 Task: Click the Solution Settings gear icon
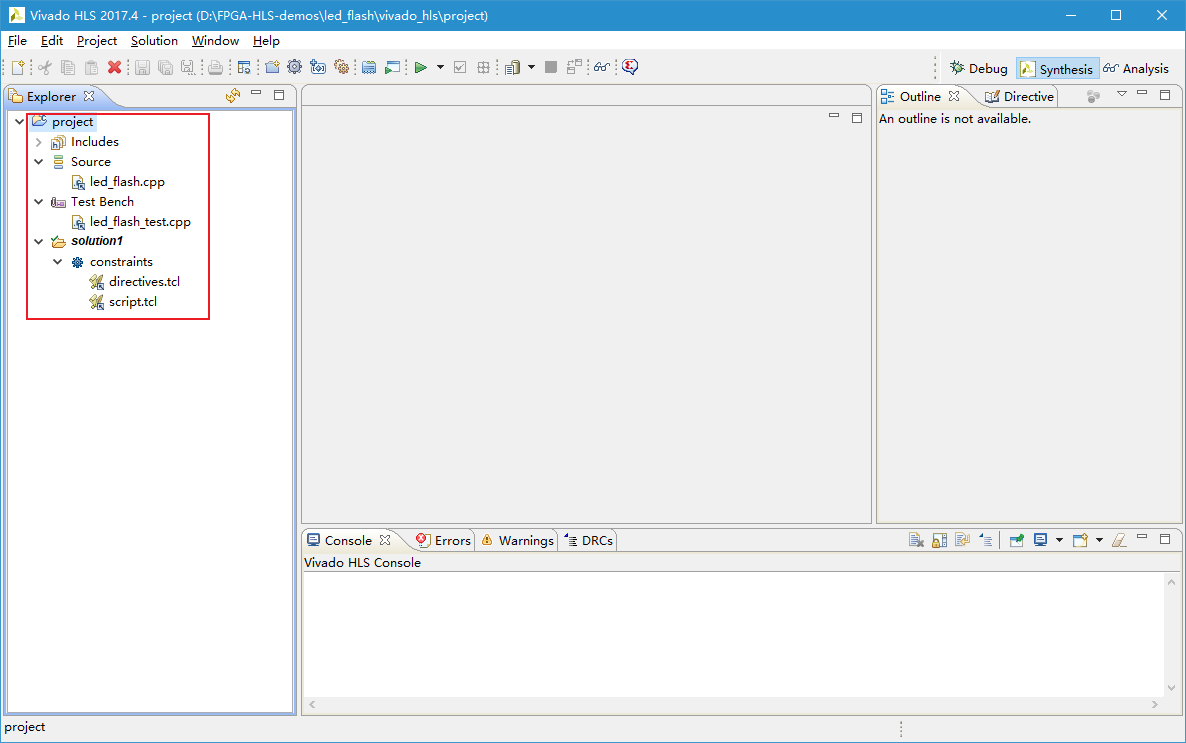click(342, 68)
